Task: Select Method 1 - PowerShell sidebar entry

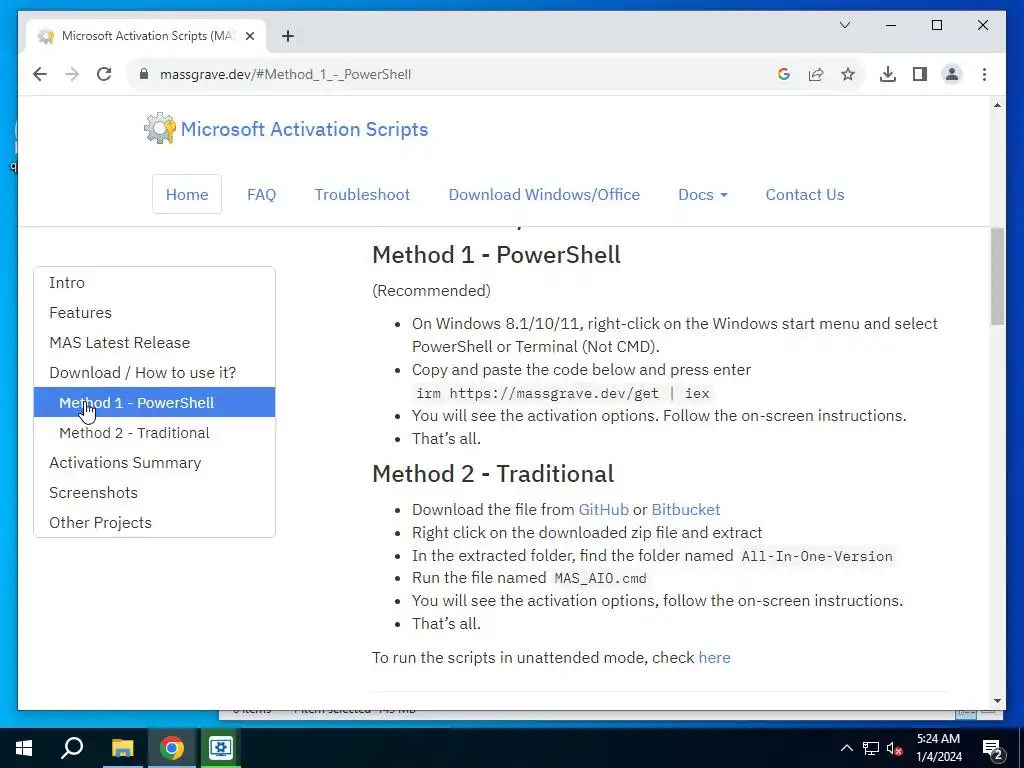Action: (x=154, y=402)
